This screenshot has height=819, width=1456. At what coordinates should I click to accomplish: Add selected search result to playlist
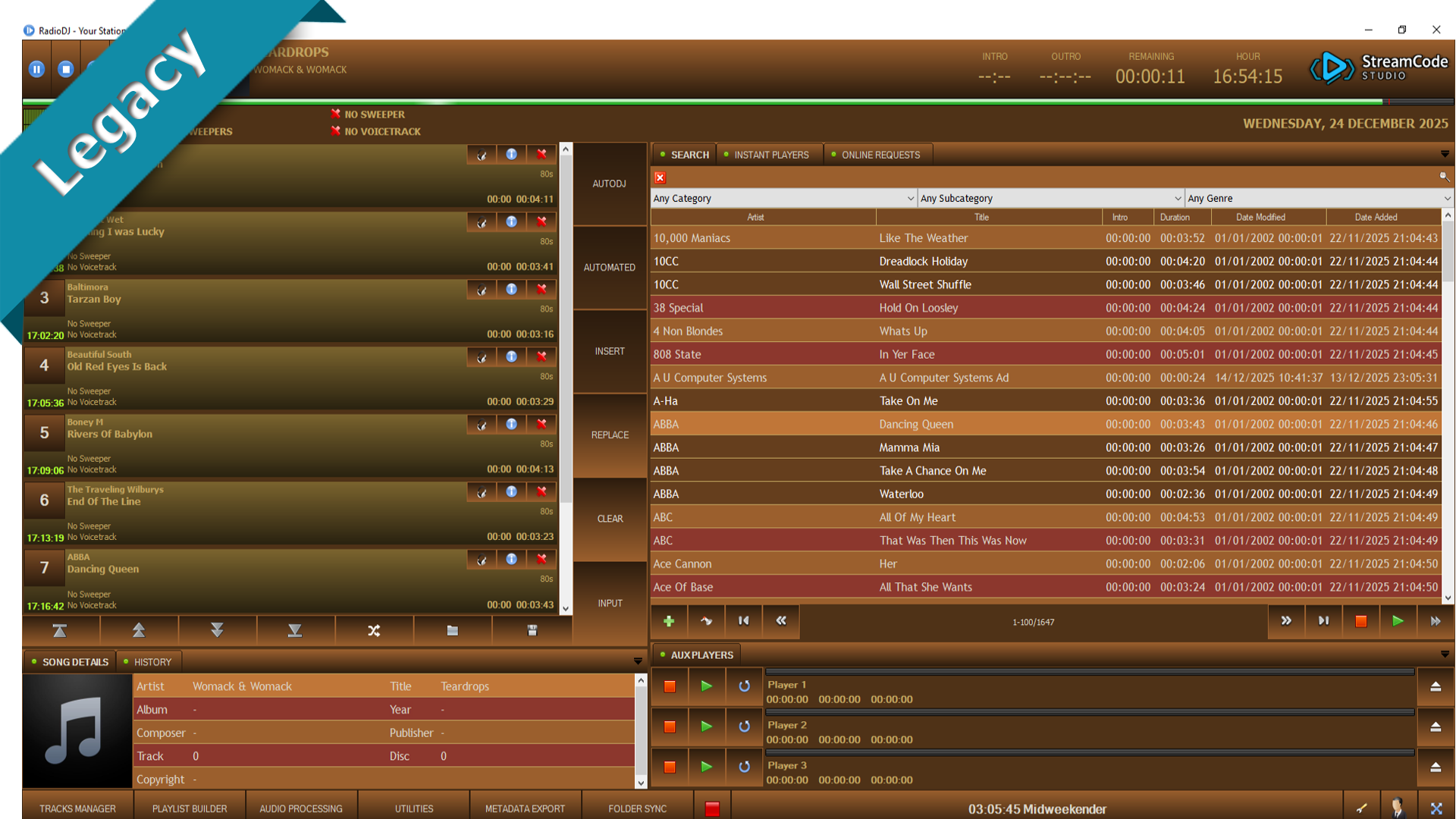(669, 621)
